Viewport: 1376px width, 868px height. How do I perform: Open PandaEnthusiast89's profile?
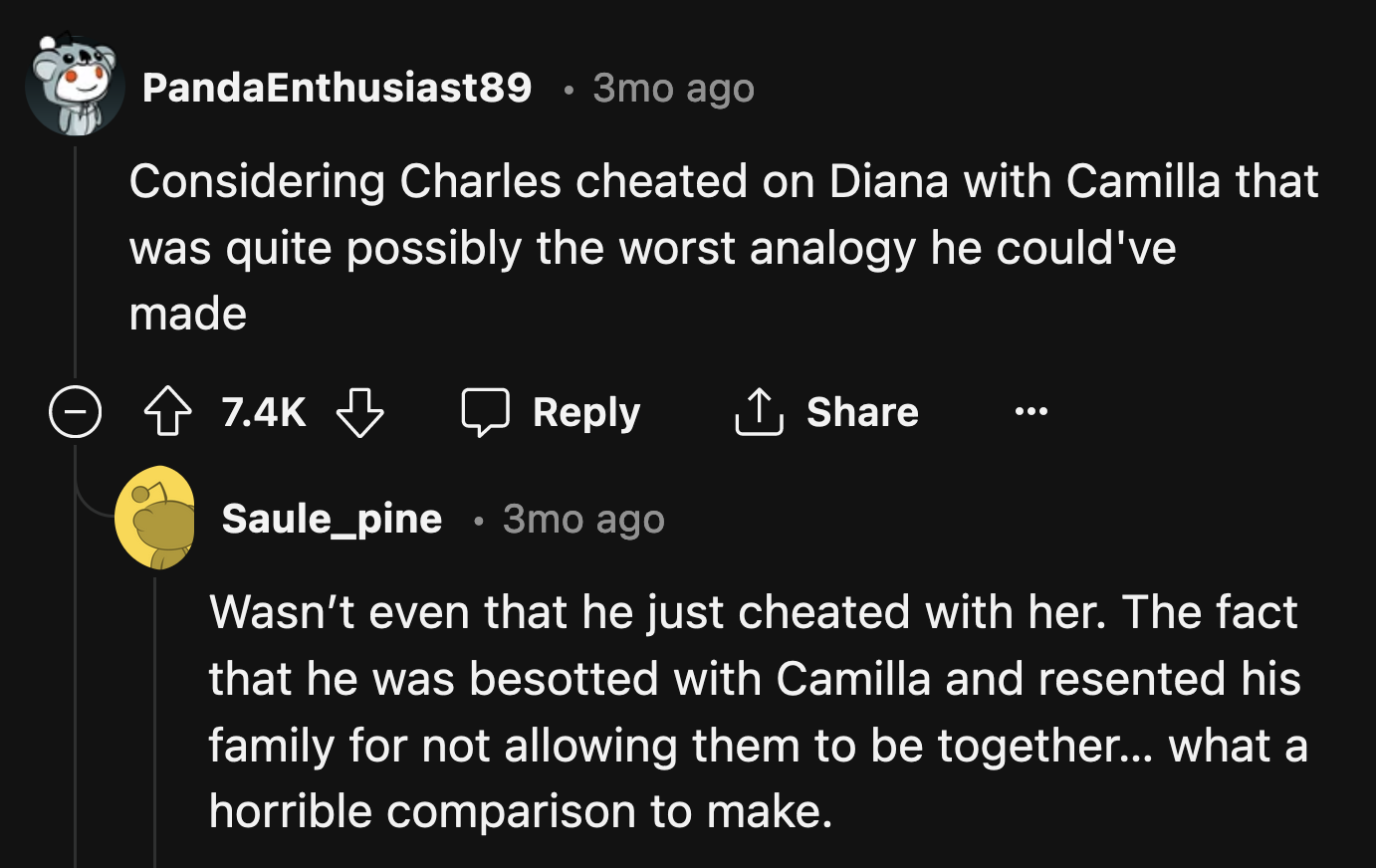(339, 88)
